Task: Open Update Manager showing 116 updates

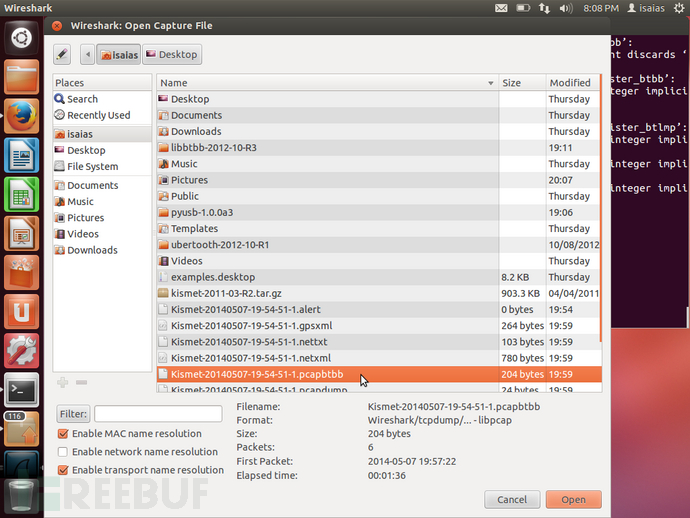Action: tap(21, 429)
